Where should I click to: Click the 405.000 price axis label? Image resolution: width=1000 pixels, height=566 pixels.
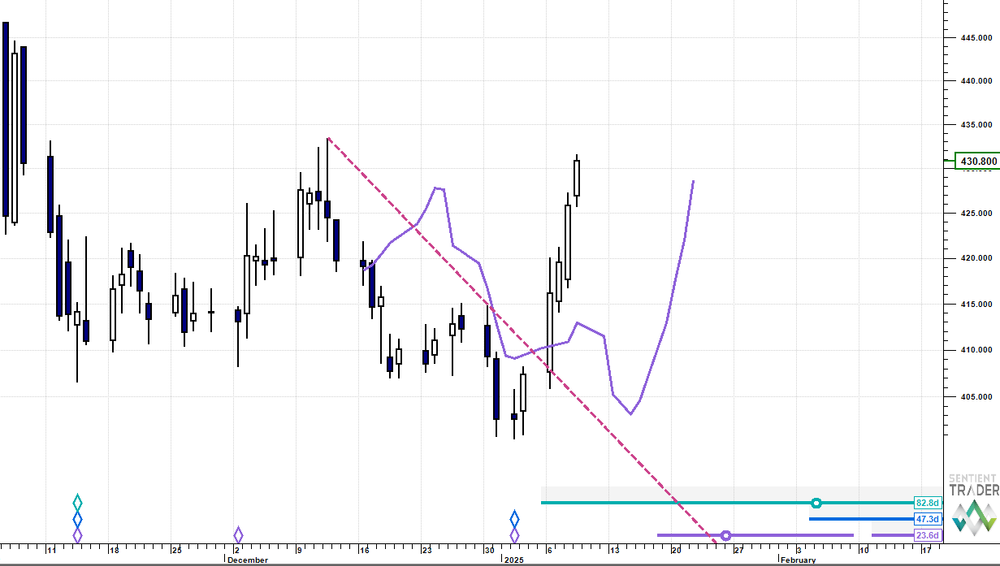[x=976, y=397]
